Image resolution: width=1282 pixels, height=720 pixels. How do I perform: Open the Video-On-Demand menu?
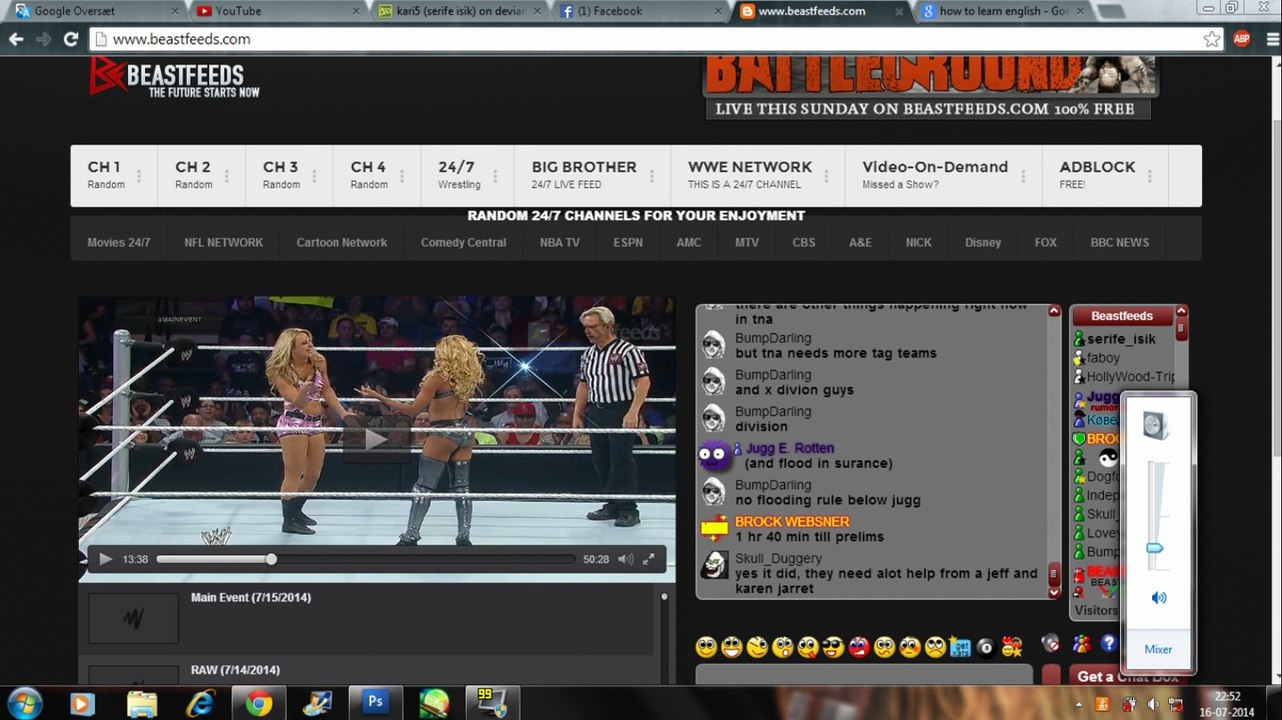943,175
